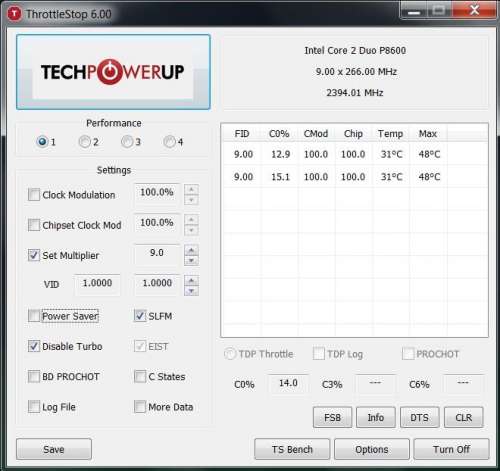The height and width of the screenshot is (471, 500).
Task: Minimize the ThrottleStop window
Action: coord(414,11)
